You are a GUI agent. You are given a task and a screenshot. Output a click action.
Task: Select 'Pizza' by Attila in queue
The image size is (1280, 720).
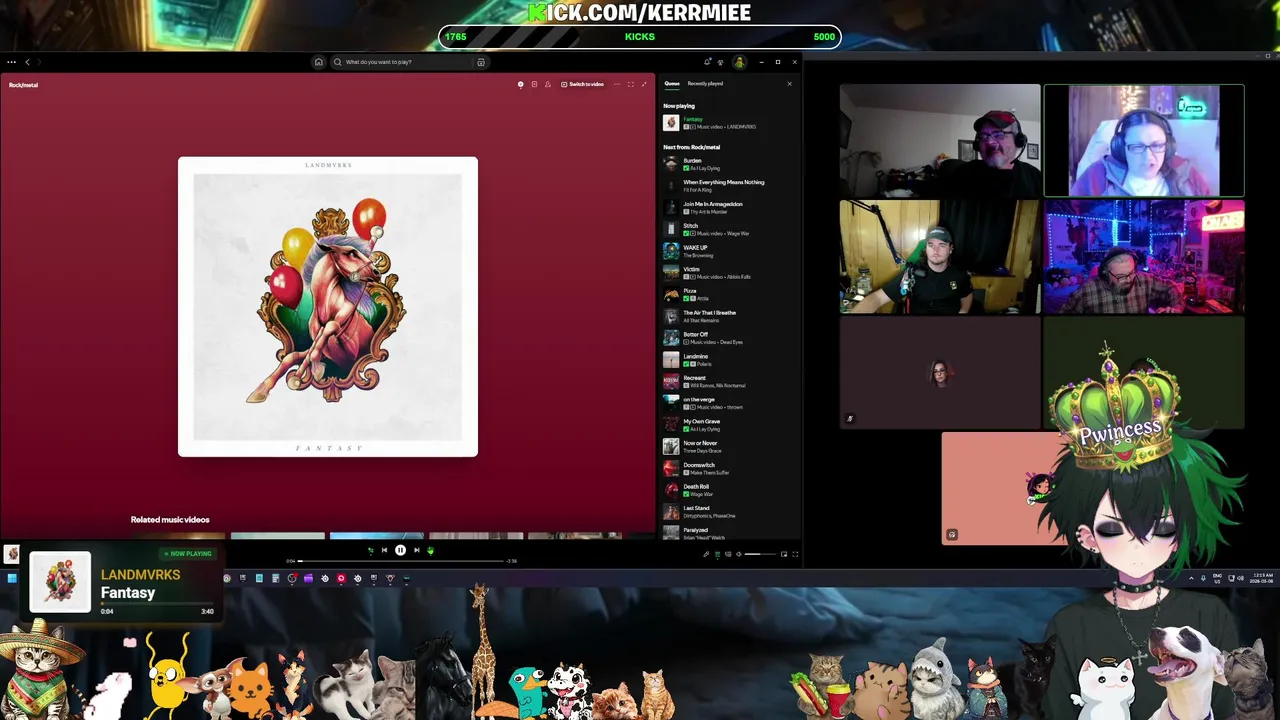click(730, 295)
